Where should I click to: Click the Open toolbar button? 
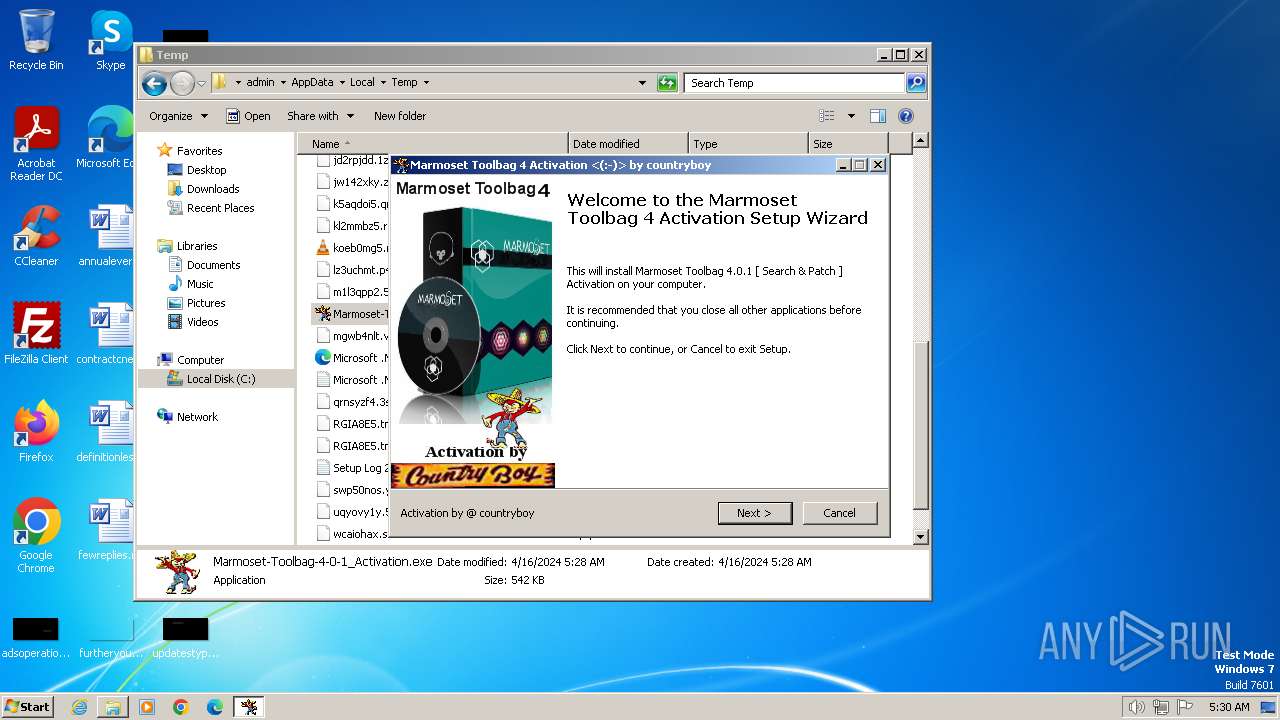pos(248,116)
